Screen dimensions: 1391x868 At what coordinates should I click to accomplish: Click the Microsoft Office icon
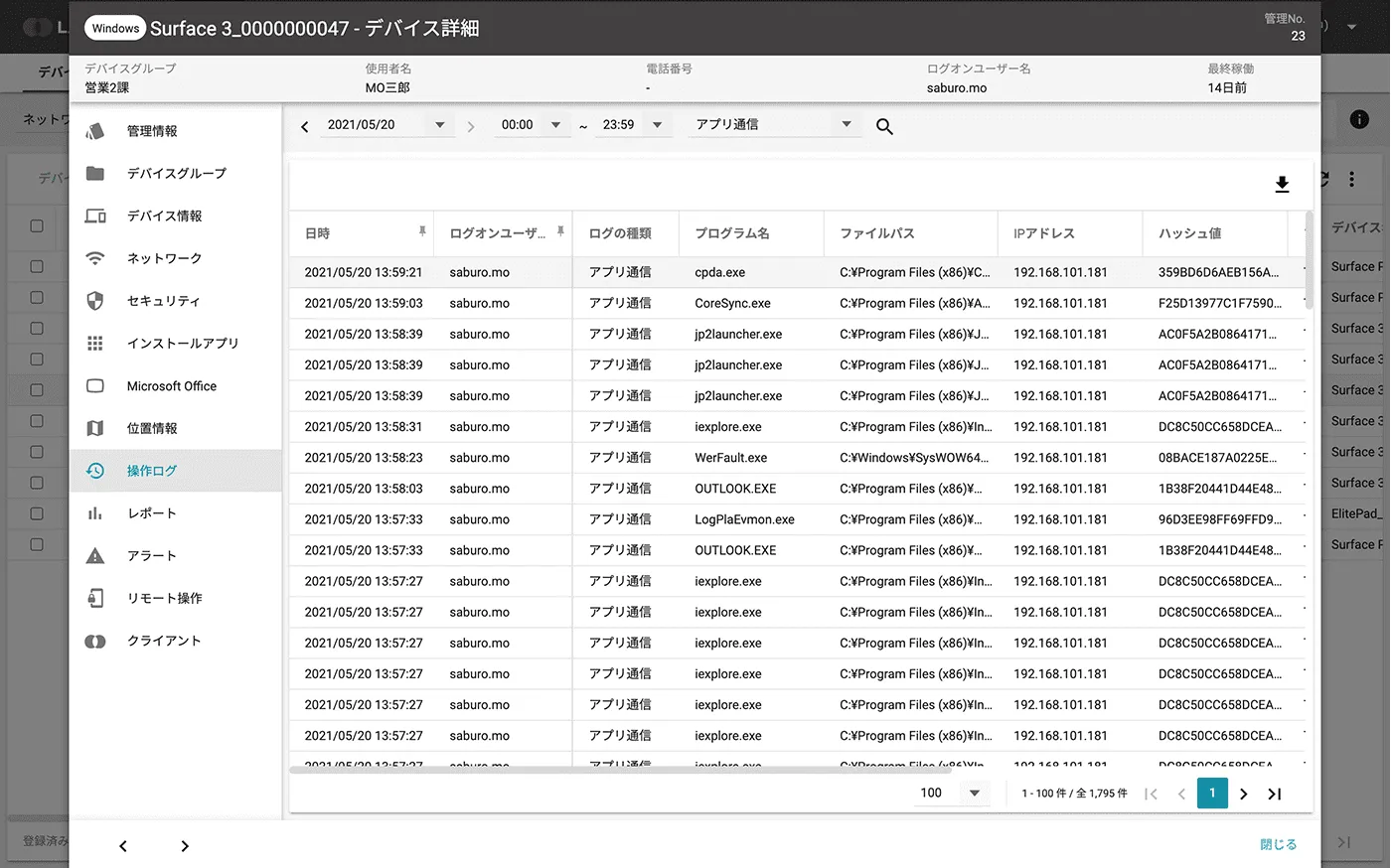95,385
